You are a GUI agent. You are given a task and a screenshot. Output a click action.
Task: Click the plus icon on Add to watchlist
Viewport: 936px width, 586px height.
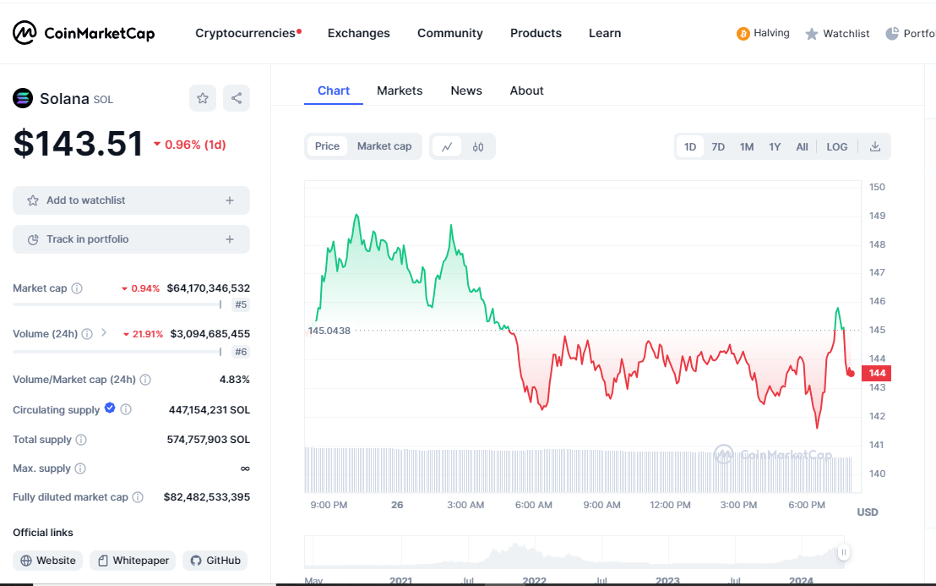pyautogui.click(x=230, y=201)
